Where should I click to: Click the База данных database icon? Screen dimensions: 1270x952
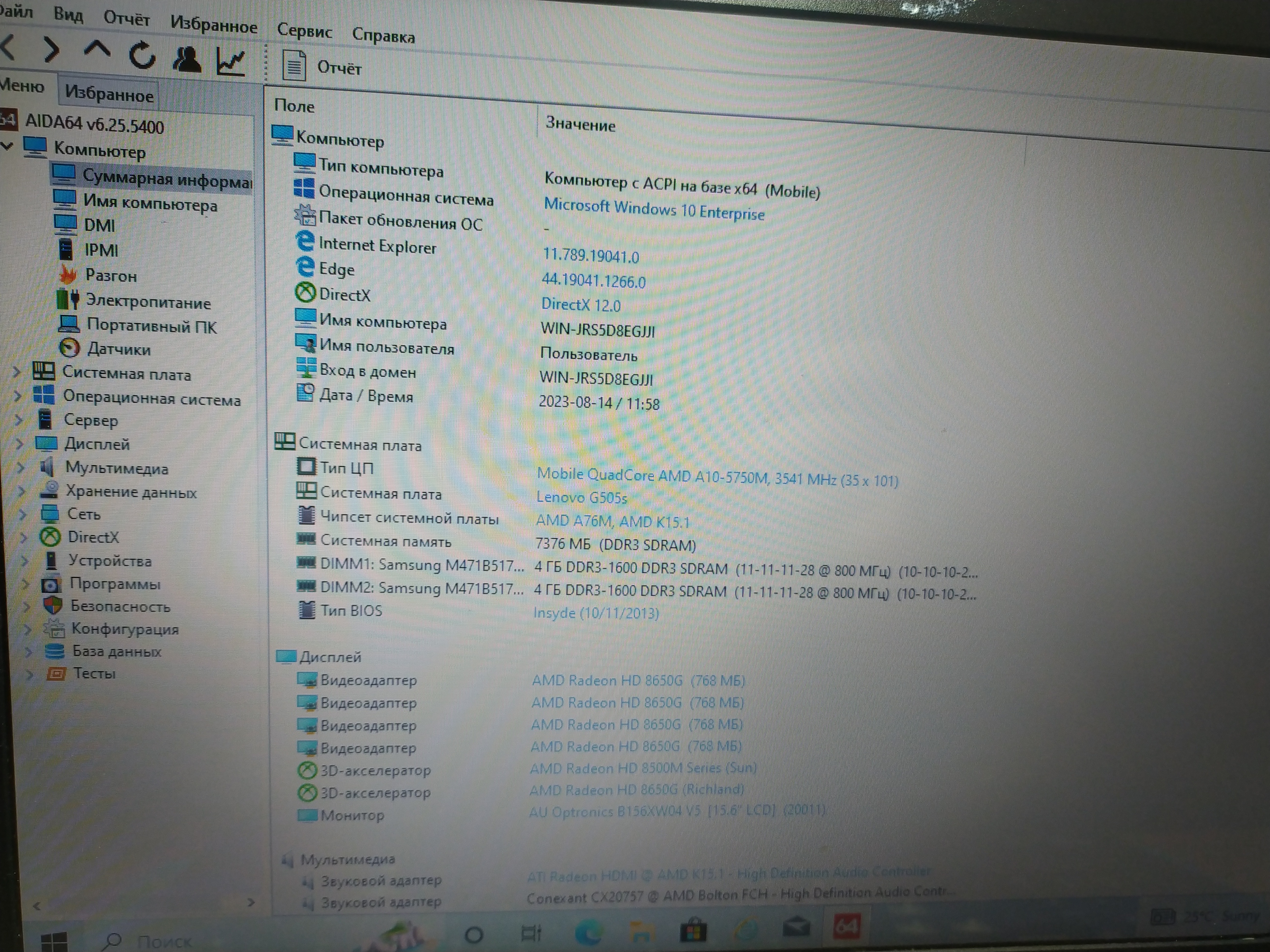[x=55, y=651]
